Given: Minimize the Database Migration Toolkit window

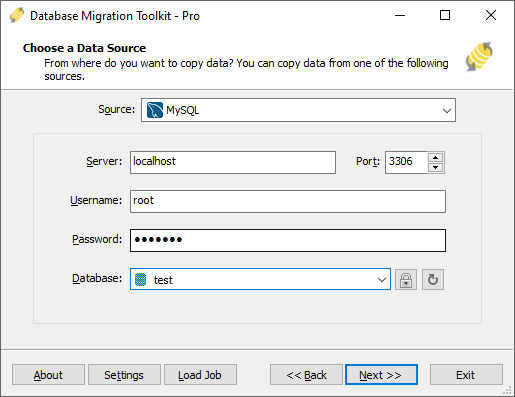Looking at the screenshot, I should coord(400,15).
